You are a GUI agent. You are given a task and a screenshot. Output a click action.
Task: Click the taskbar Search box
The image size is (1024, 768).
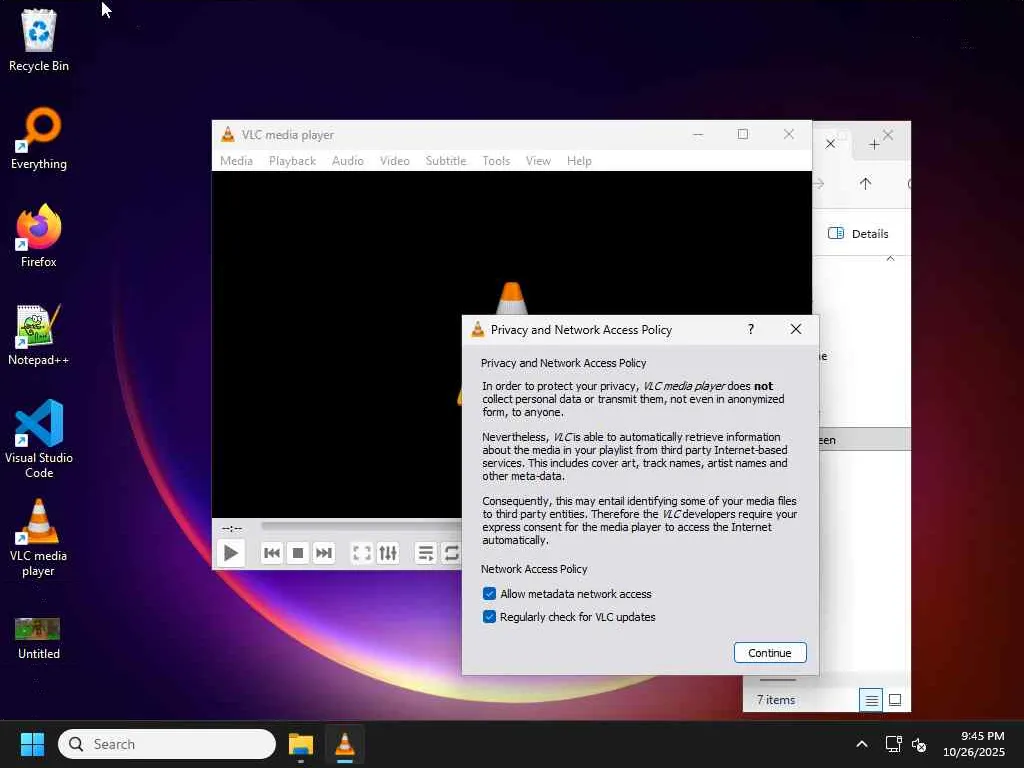pyautogui.click(x=167, y=744)
